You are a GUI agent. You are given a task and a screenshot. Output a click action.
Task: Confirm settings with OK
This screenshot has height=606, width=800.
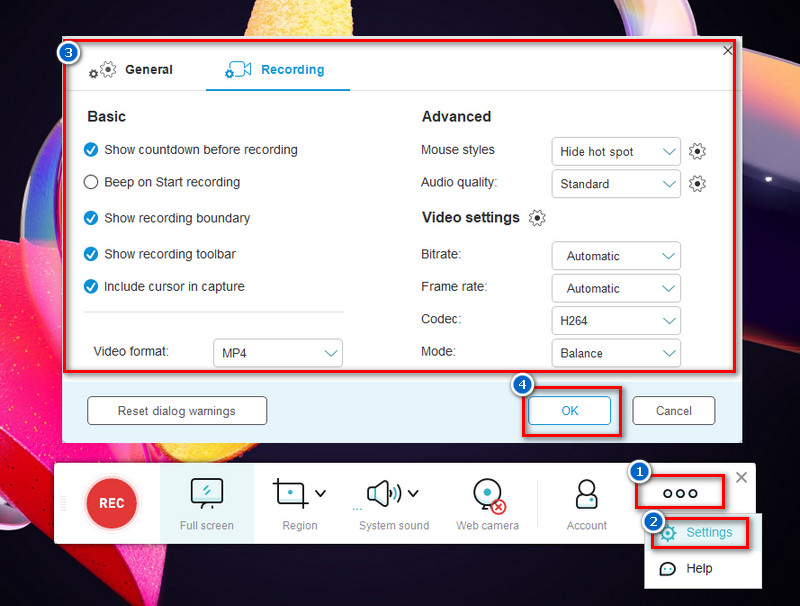569,411
